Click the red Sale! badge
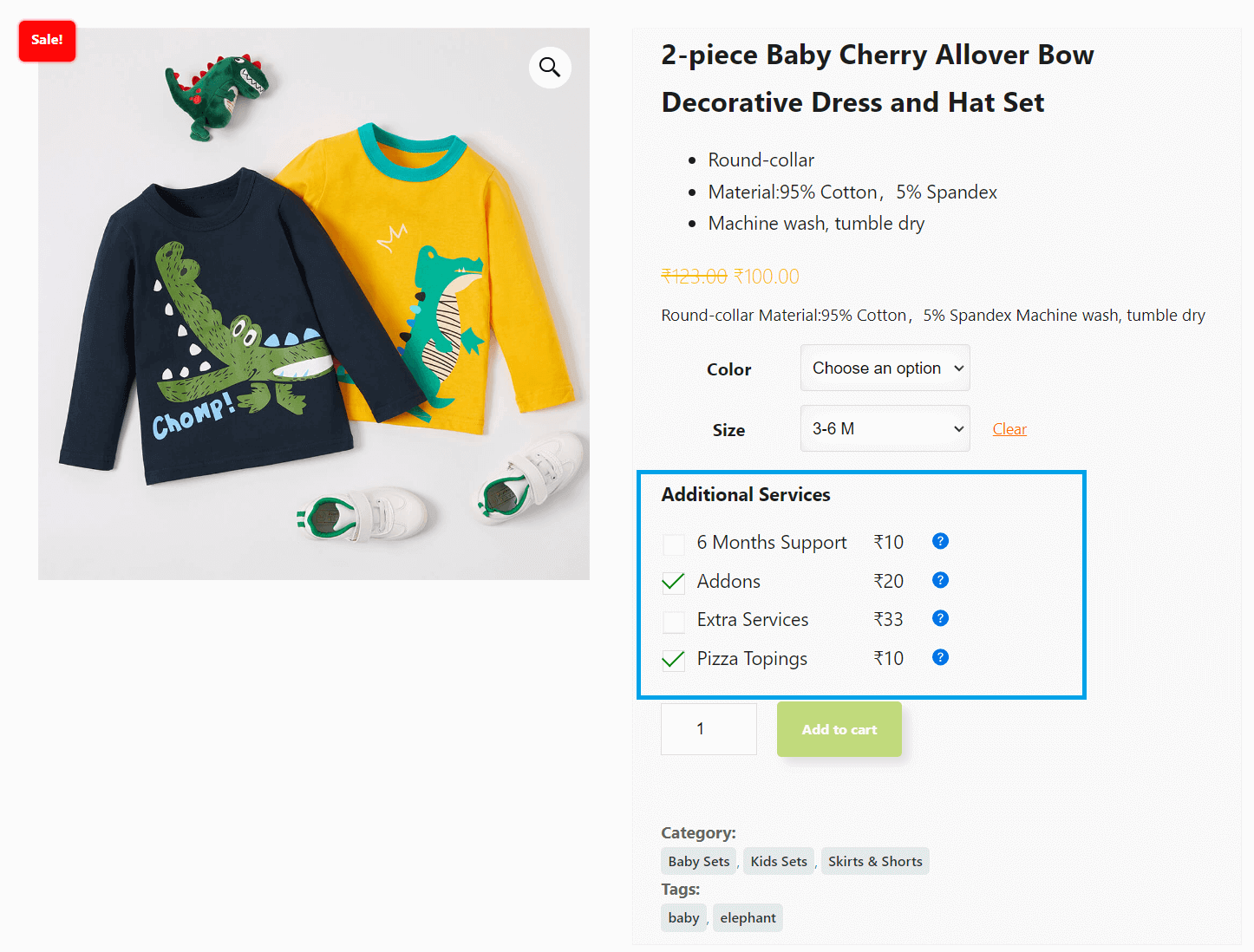 point(47,41)
